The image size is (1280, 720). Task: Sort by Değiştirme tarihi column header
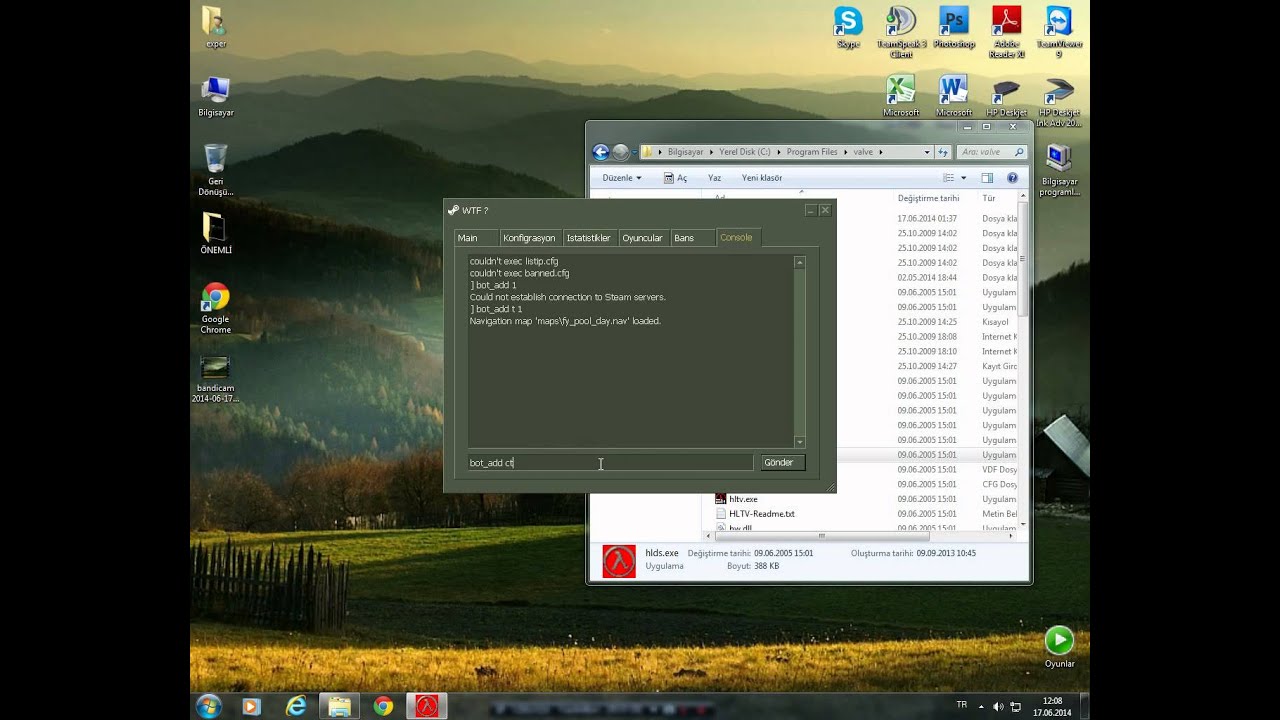point(928,198)
